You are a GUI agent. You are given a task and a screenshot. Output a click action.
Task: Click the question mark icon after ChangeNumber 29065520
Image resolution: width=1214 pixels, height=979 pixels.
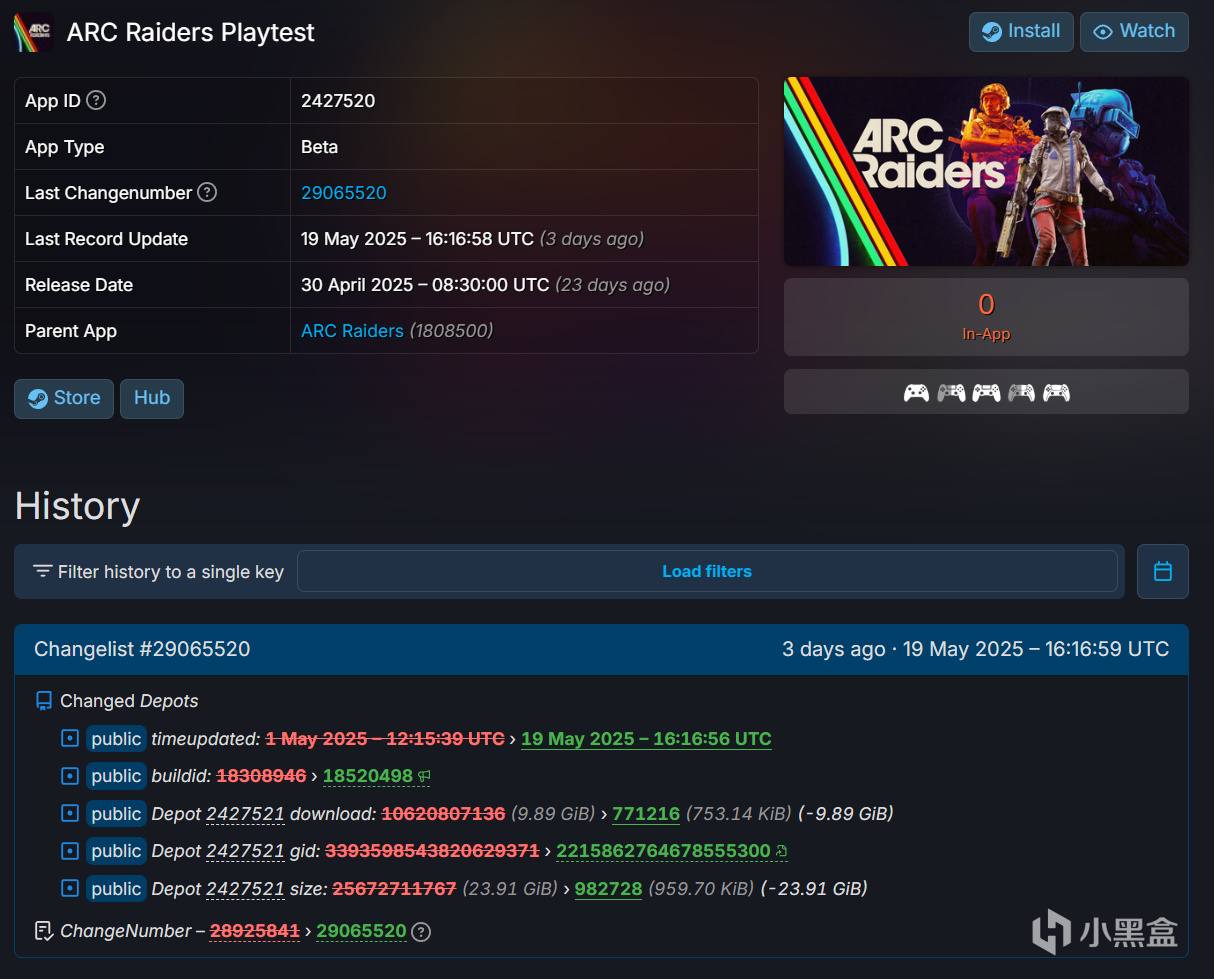(x=422, y=932)
